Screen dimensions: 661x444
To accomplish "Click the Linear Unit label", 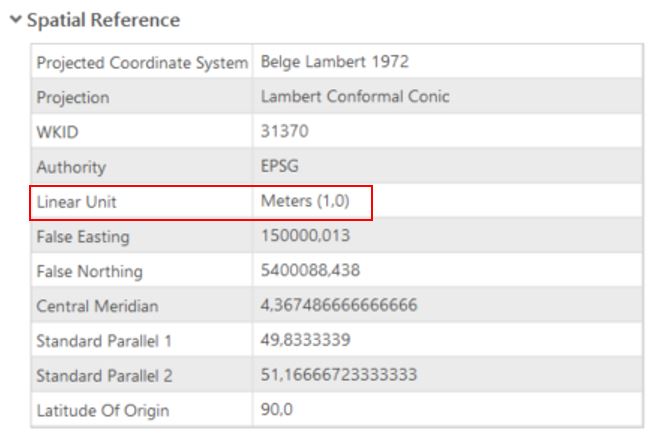I will [75, 203].
